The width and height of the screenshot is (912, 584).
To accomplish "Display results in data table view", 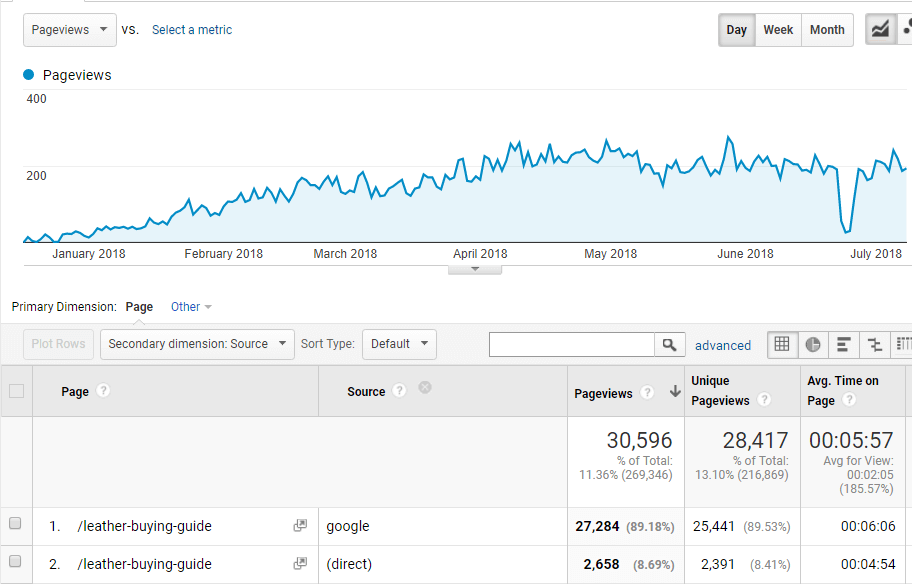I will coord(783,345).
